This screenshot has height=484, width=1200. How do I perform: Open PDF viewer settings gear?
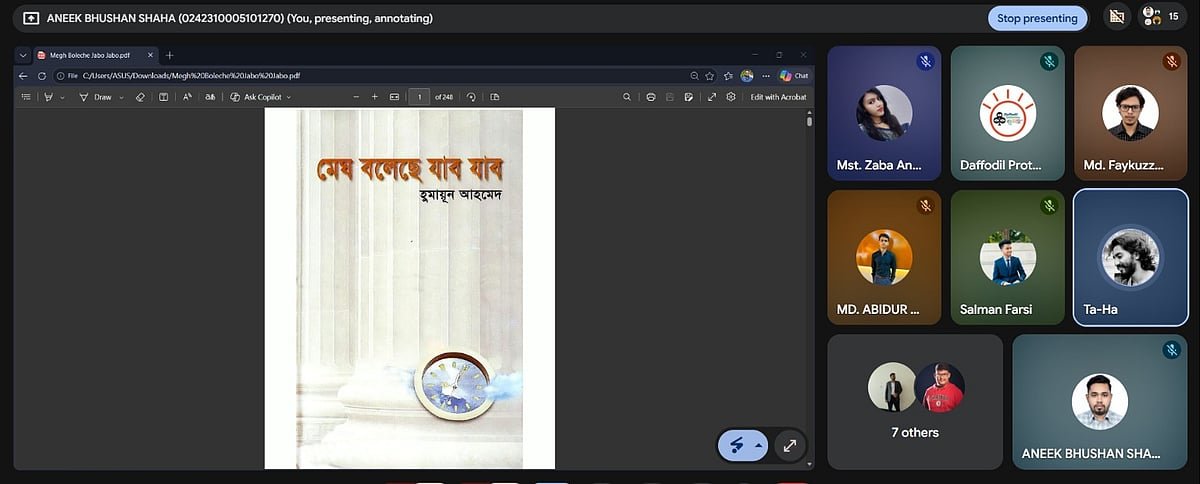[x=731, y=97]
